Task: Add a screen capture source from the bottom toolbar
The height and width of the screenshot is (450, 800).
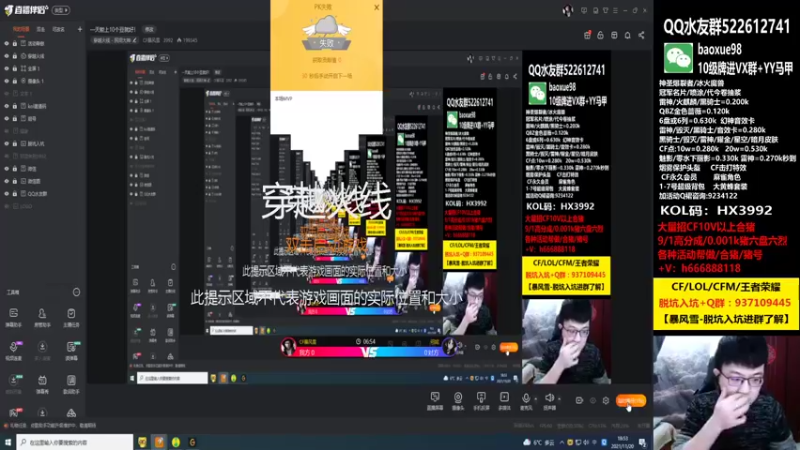Action: click(x=435, y=401)
